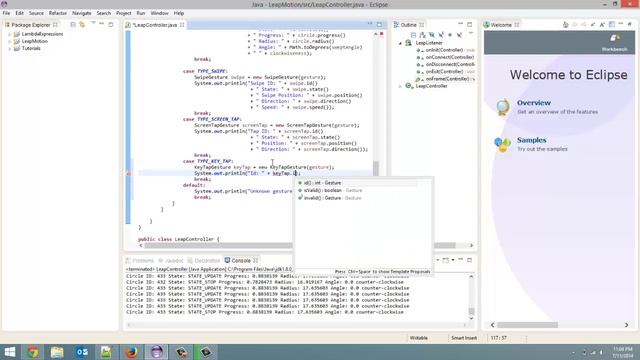Open the Search menu
The width and height of the screenshot is (640, 360).
(x=104, y=13)
